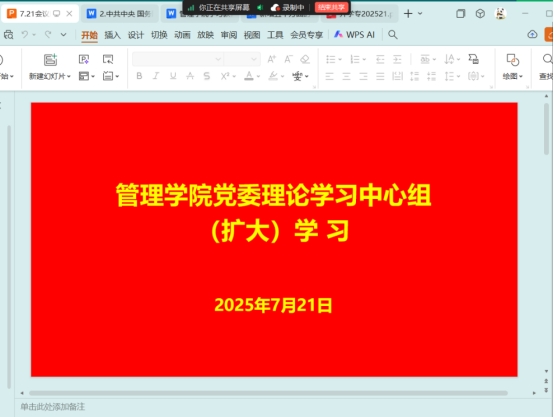Viewport: 554px width, 417px height.
Task: Toggle Italic formatting
Action: (156, 76)
